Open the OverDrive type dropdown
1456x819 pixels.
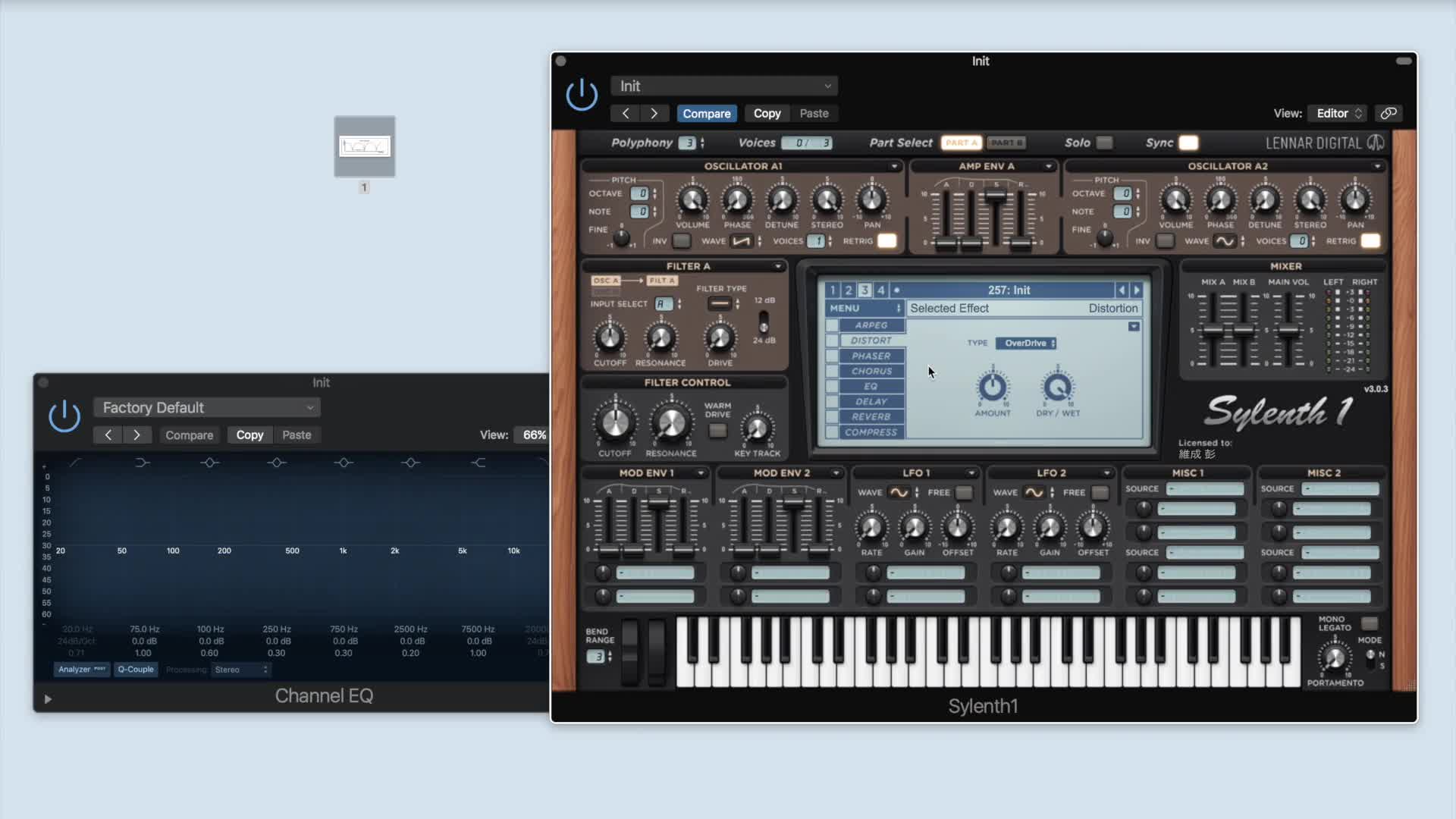pyautogui.click(x=1026, y=343)
